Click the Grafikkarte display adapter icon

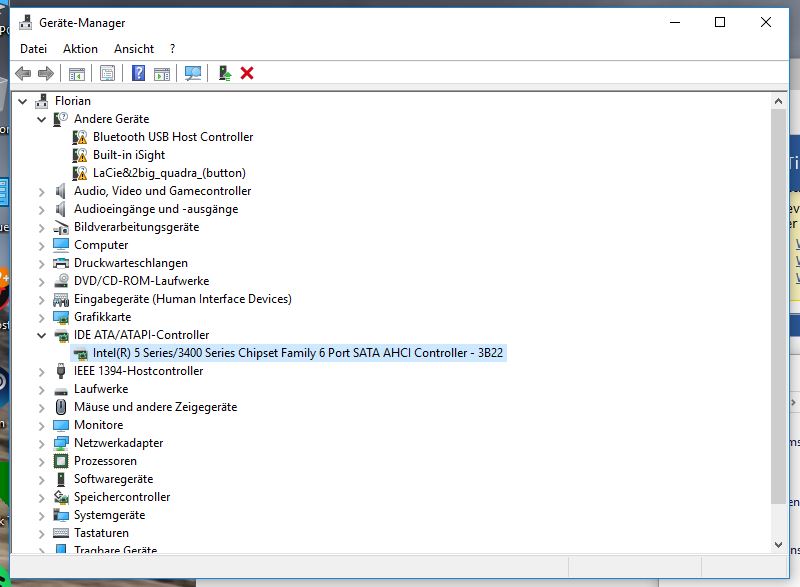click(61, 317)
